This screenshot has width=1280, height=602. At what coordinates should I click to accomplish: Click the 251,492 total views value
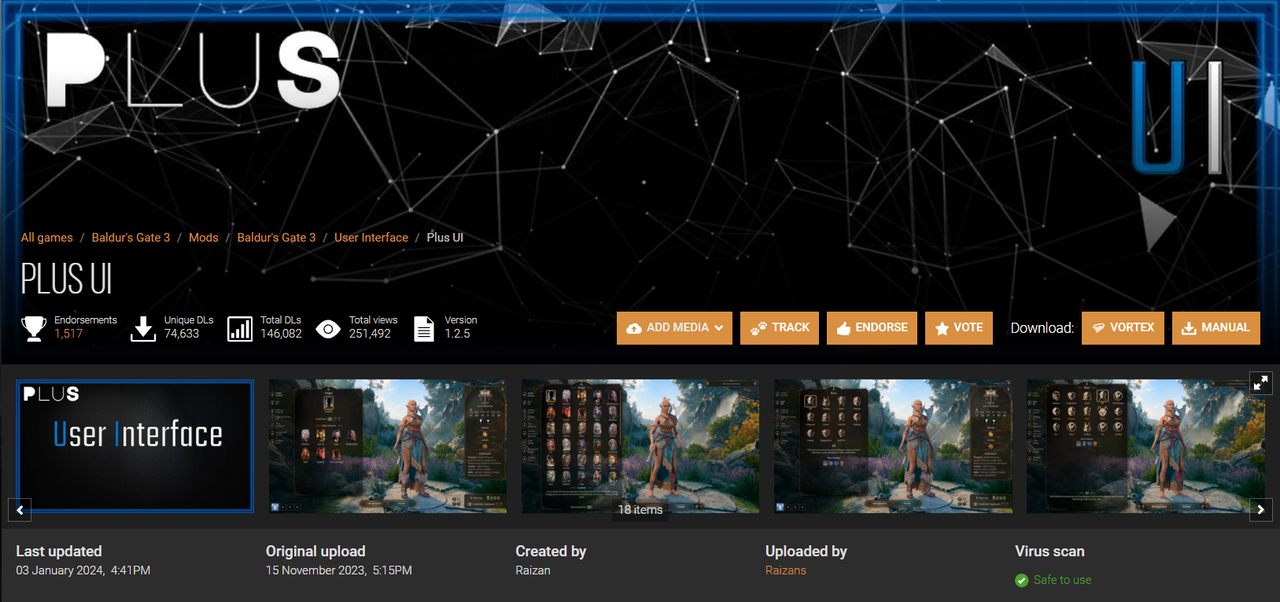coord(370,334)
